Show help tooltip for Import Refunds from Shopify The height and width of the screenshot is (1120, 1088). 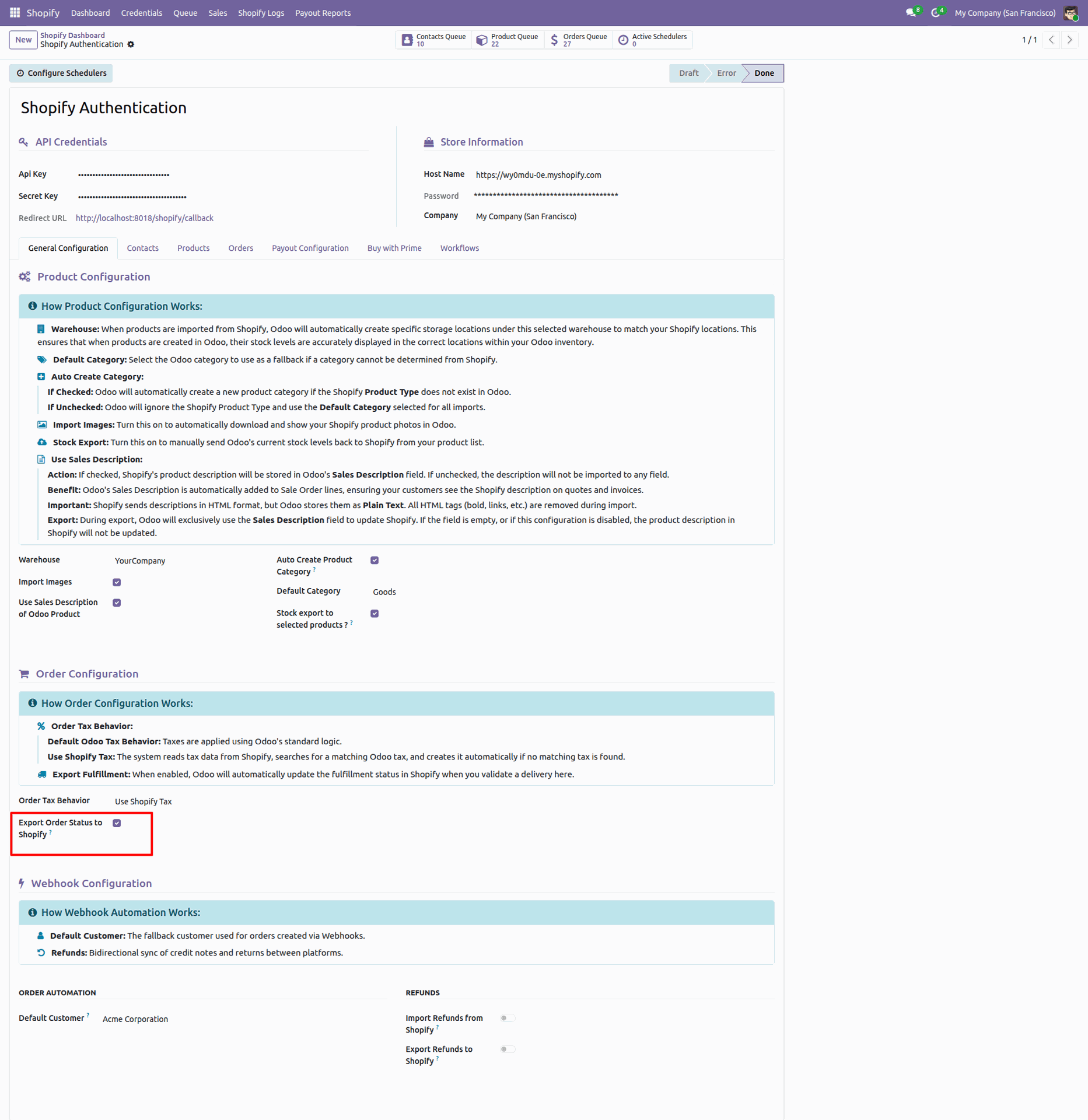pyautogui.click(x=438, y=1028)
